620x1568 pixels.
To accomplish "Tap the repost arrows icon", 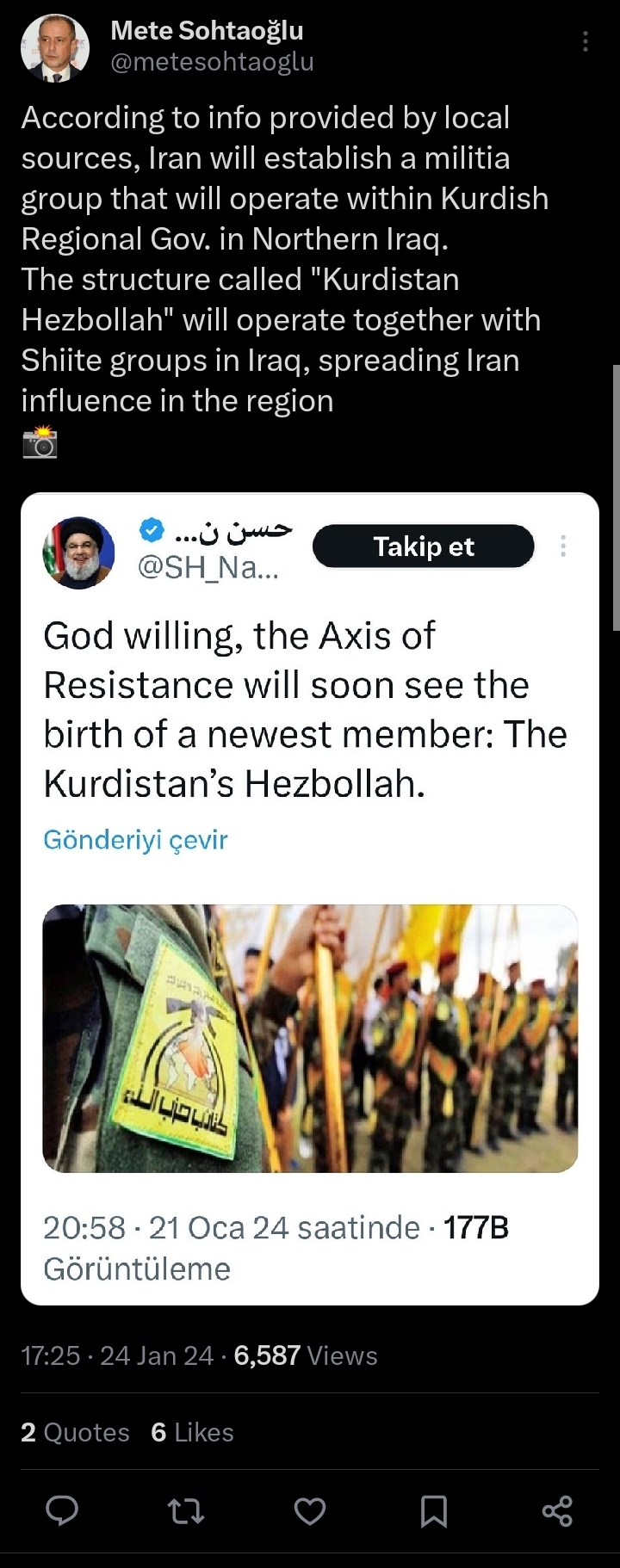I will click(186, 1510).
